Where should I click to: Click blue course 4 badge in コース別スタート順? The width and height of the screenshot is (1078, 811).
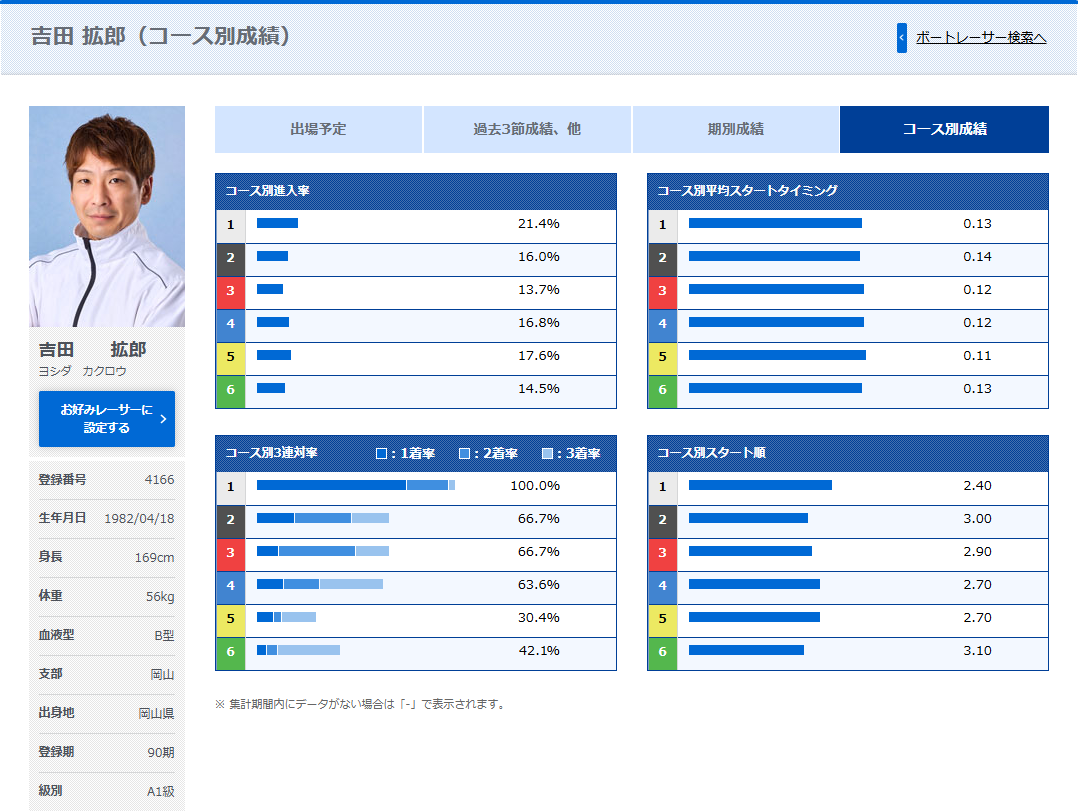coord(663,586)
